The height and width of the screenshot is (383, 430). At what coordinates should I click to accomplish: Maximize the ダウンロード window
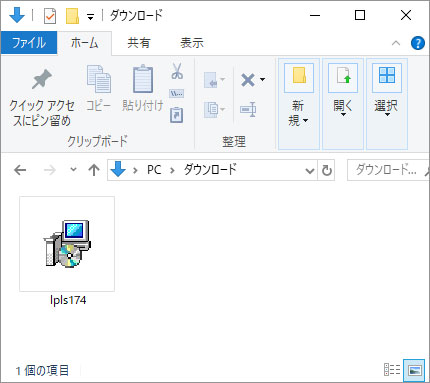pos(360,15)
